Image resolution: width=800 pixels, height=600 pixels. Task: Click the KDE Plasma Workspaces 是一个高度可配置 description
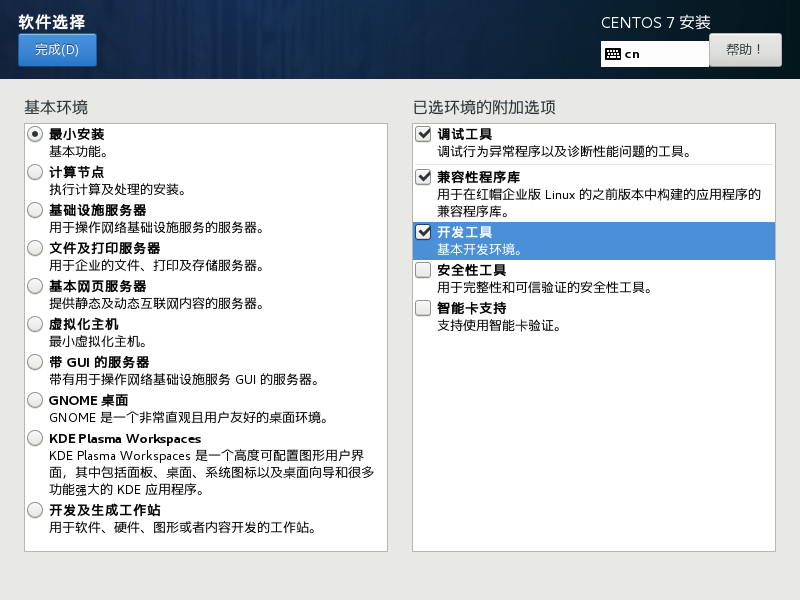[x=212, y=472]
